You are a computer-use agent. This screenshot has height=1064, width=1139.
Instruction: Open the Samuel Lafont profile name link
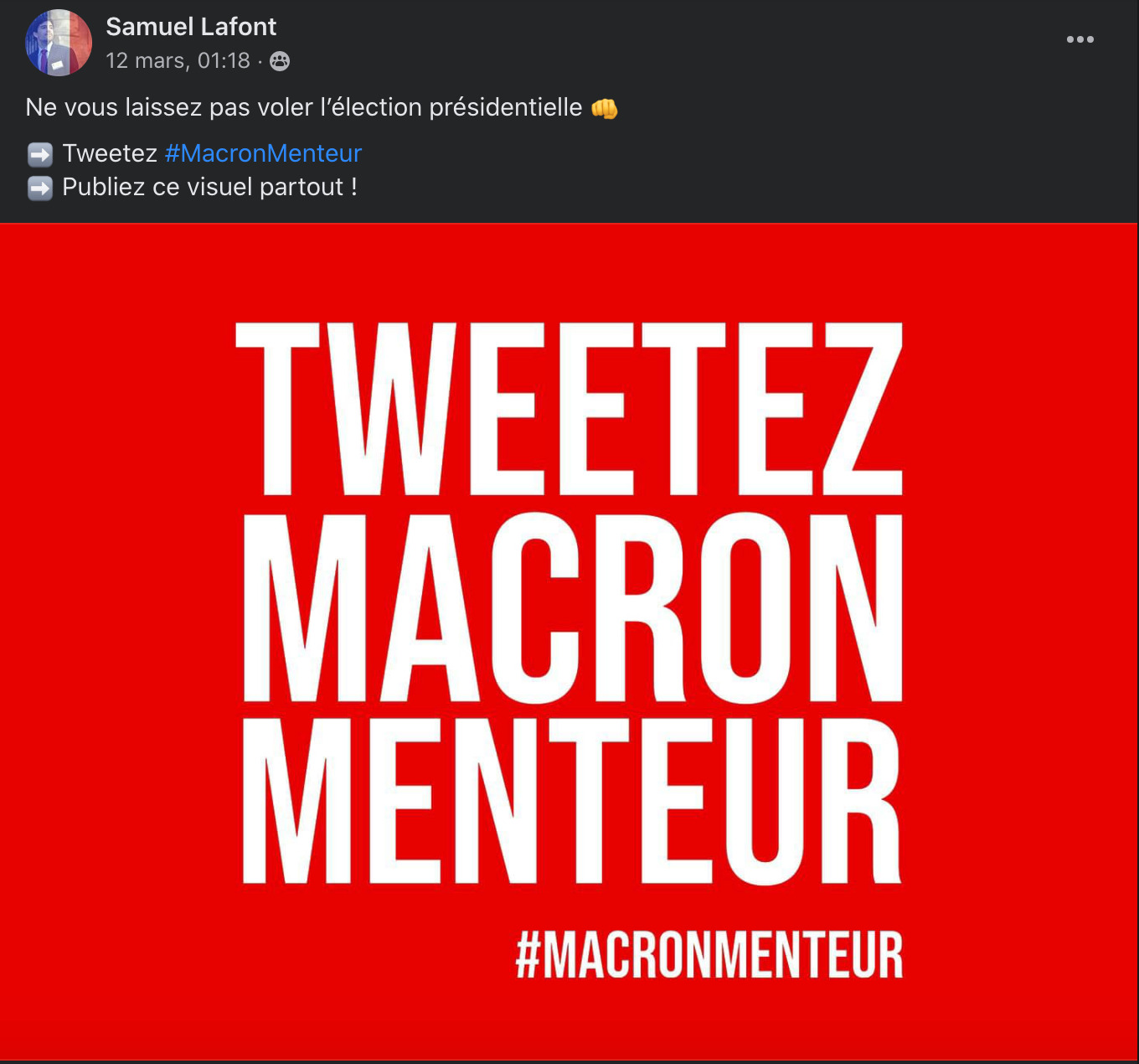click(x=190, y=27)
